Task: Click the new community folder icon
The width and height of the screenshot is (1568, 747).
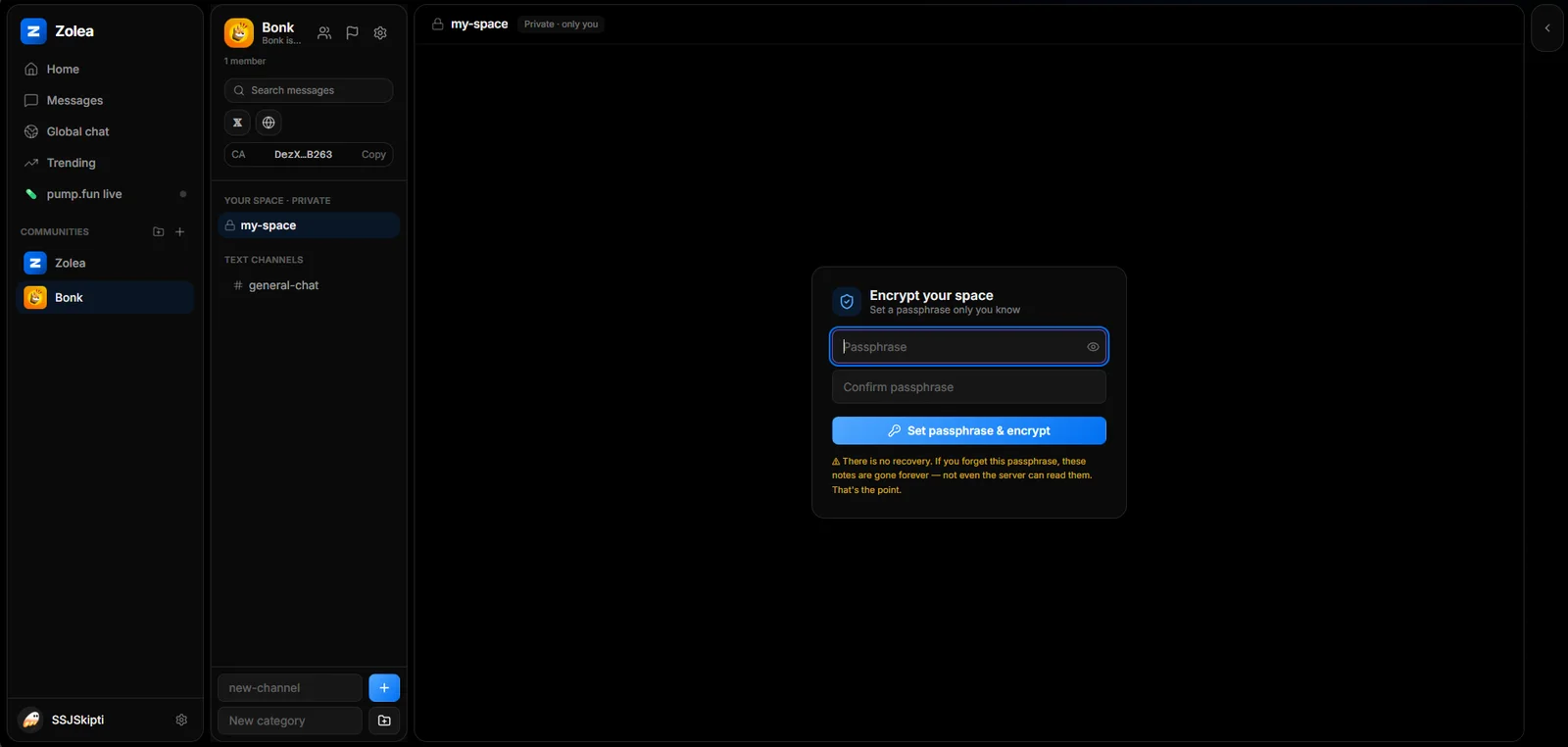Action: pos(158,232)
